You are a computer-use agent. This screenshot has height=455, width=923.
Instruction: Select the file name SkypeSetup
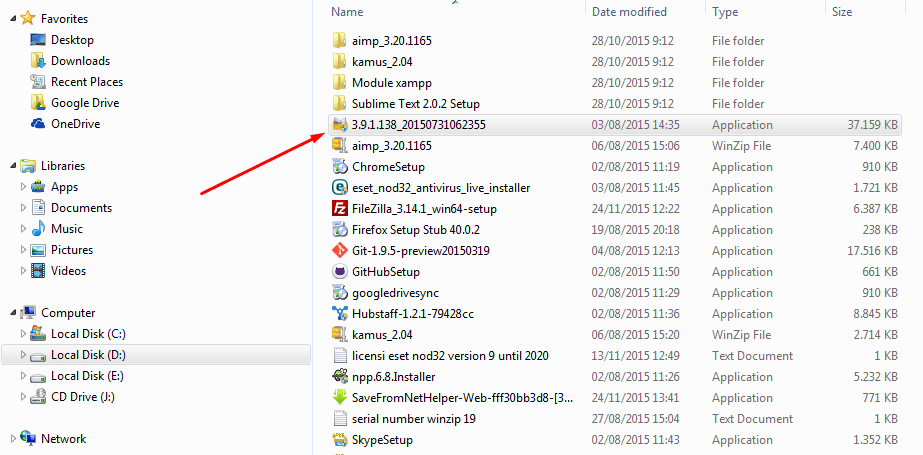pos(382,440)
